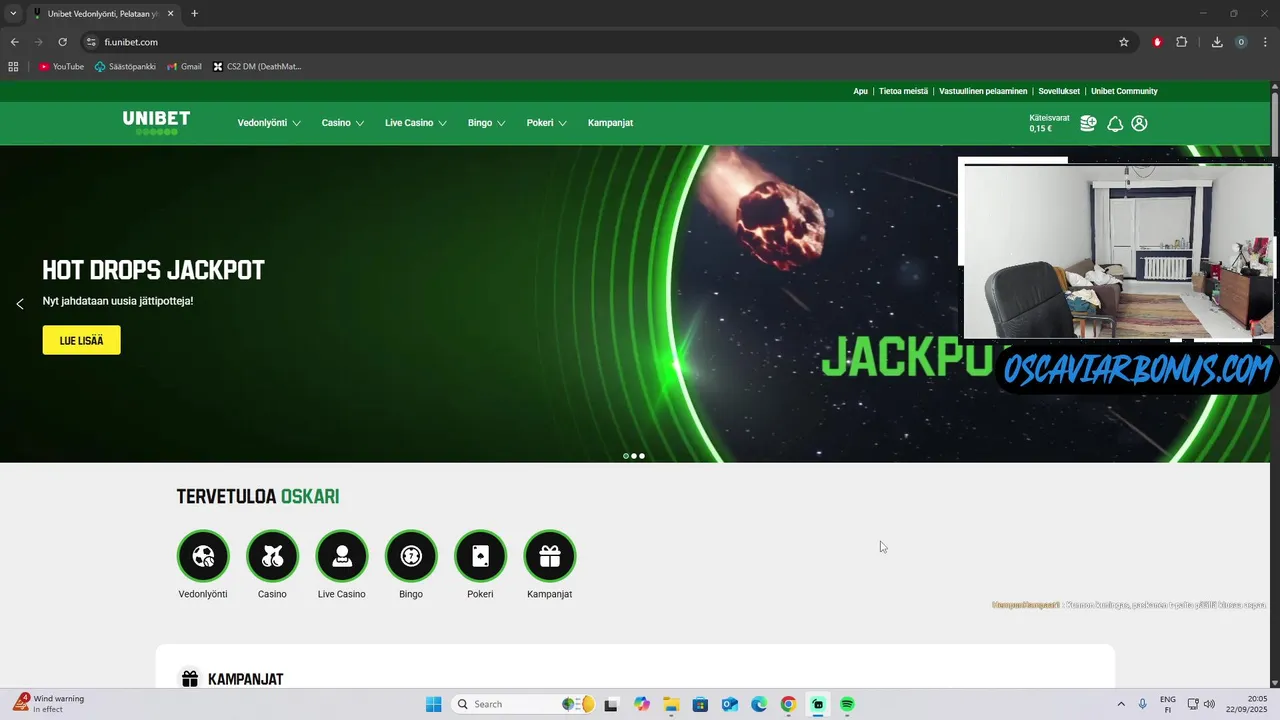Open the Wind warning weather widget
This screenshot has height=720, width=1280.
49,704
